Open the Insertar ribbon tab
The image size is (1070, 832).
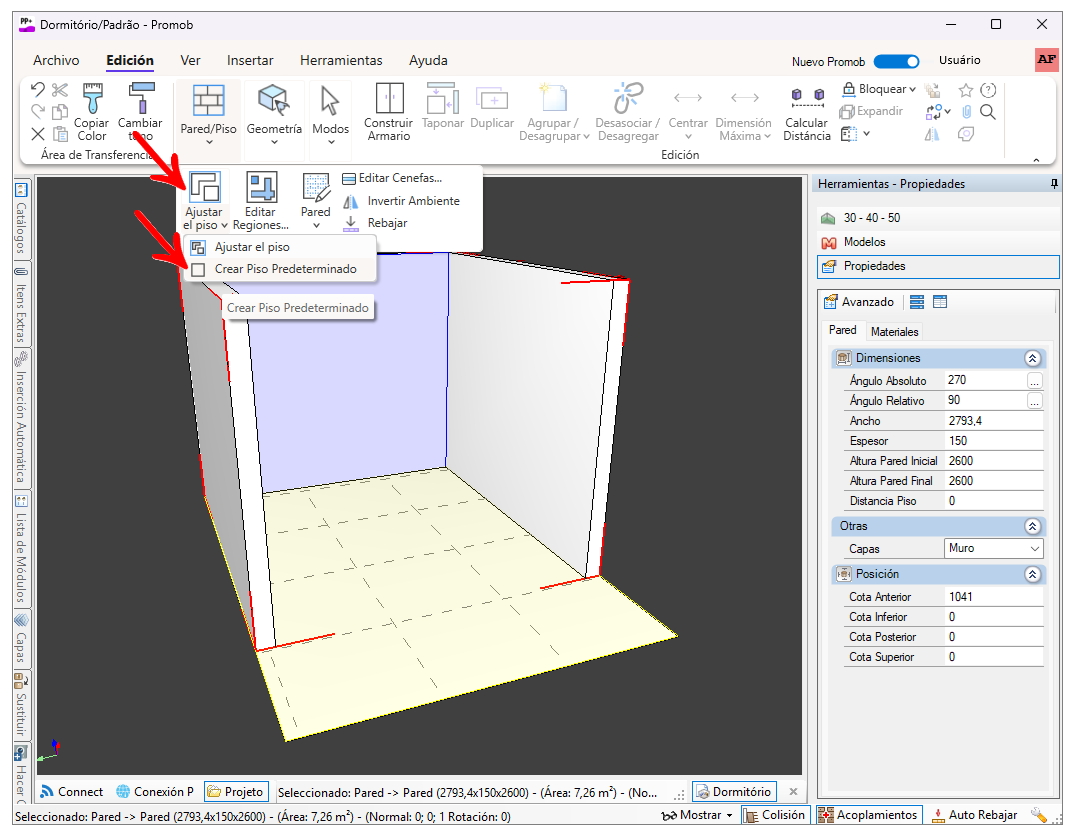250,61
